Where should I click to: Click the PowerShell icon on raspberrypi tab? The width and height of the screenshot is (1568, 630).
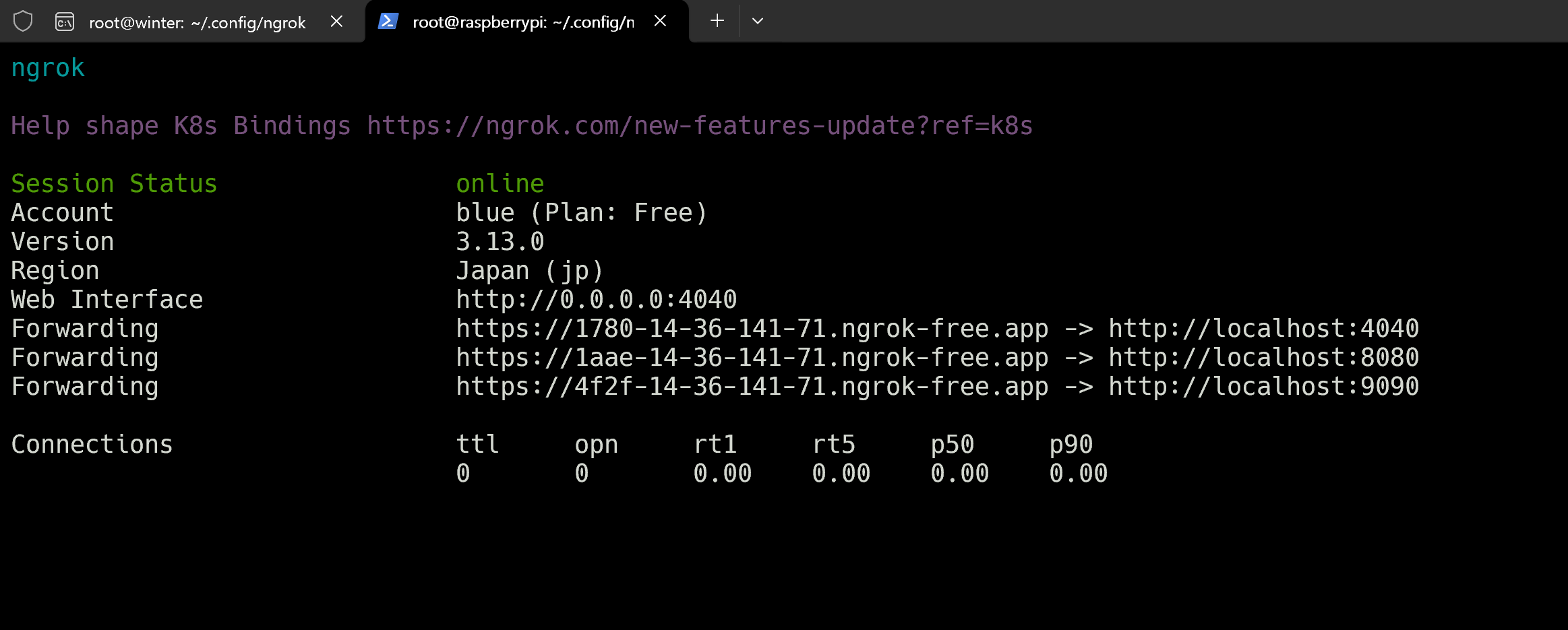[x=388, y=22]
